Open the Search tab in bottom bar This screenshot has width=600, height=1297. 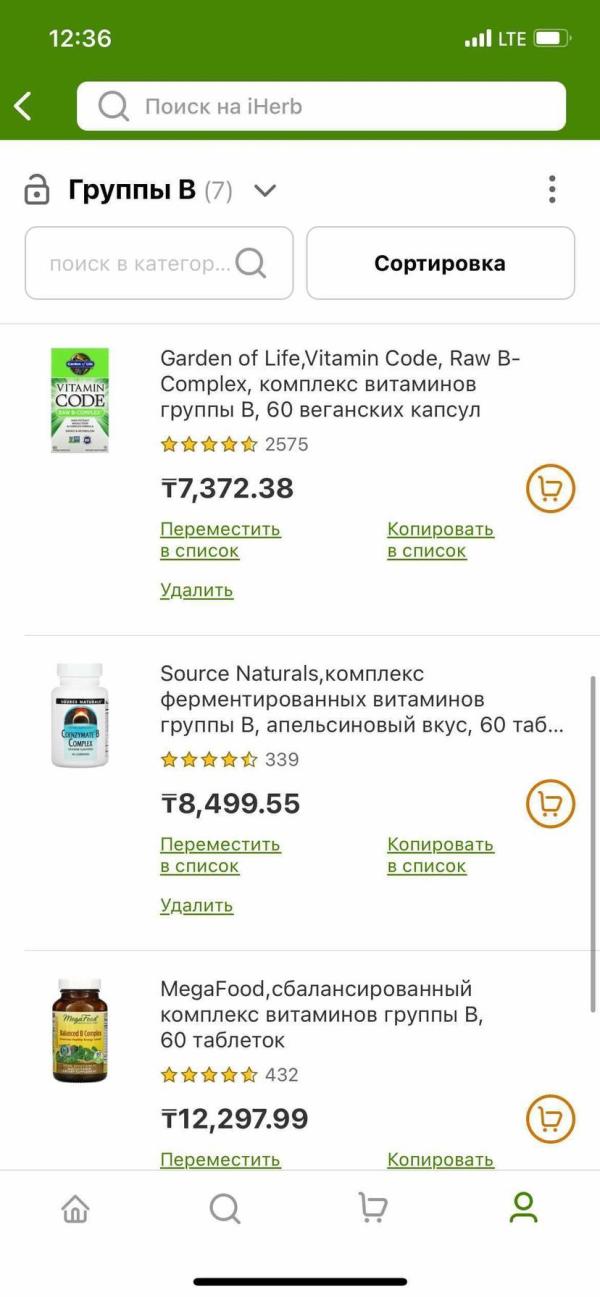click(x=224, y=1209)
